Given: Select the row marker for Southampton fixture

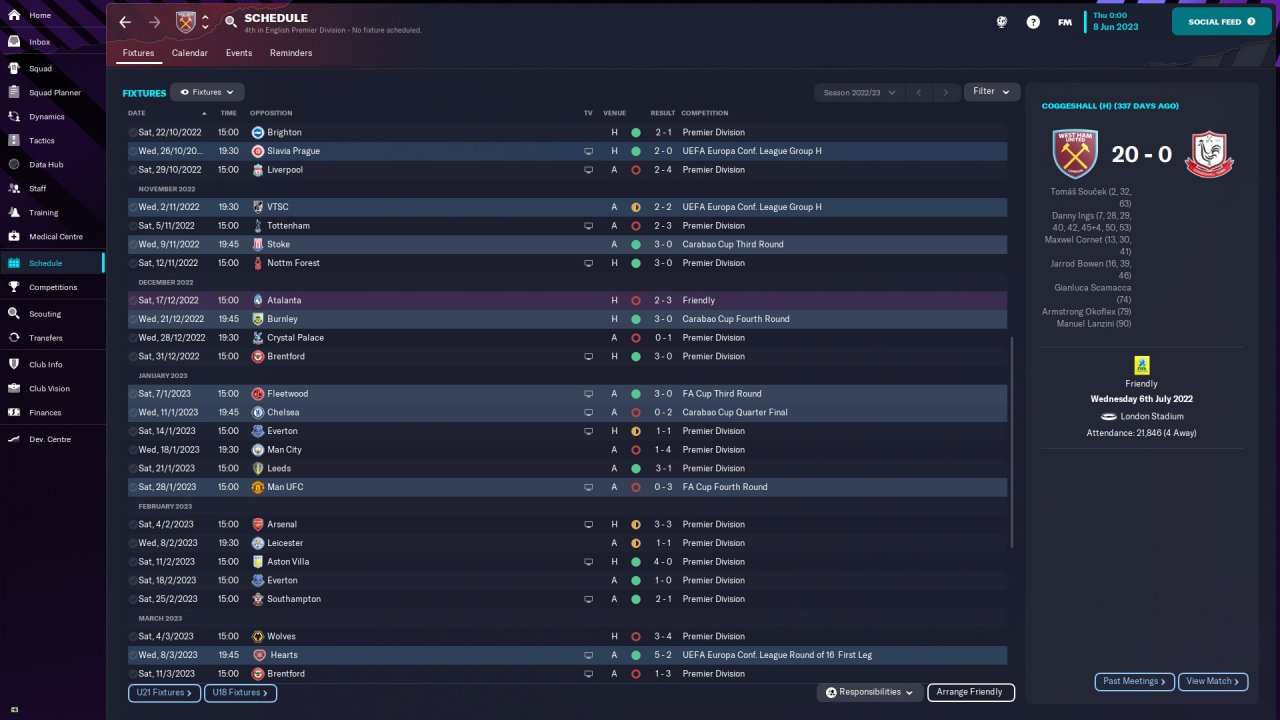Looking at the screenshot, I should (133, 599).
